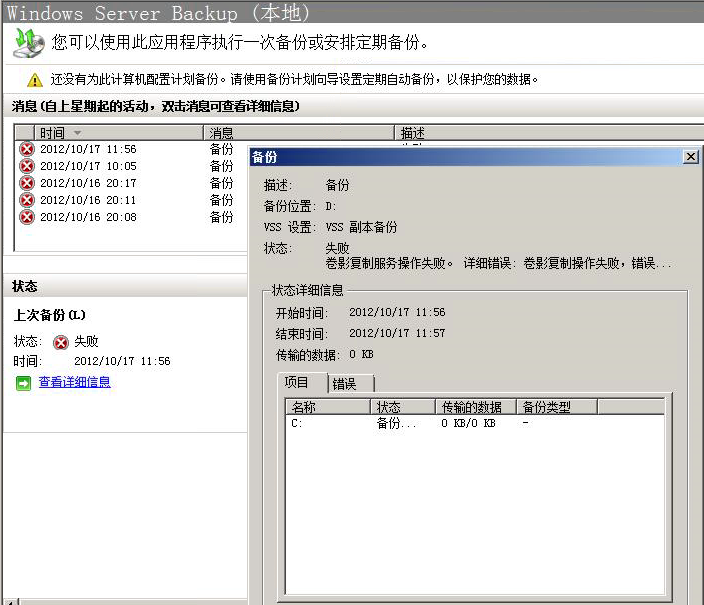Click the 卷影复制服务操作失败 error text
This screenshot has height=605, width=704.
coord(498,263)
